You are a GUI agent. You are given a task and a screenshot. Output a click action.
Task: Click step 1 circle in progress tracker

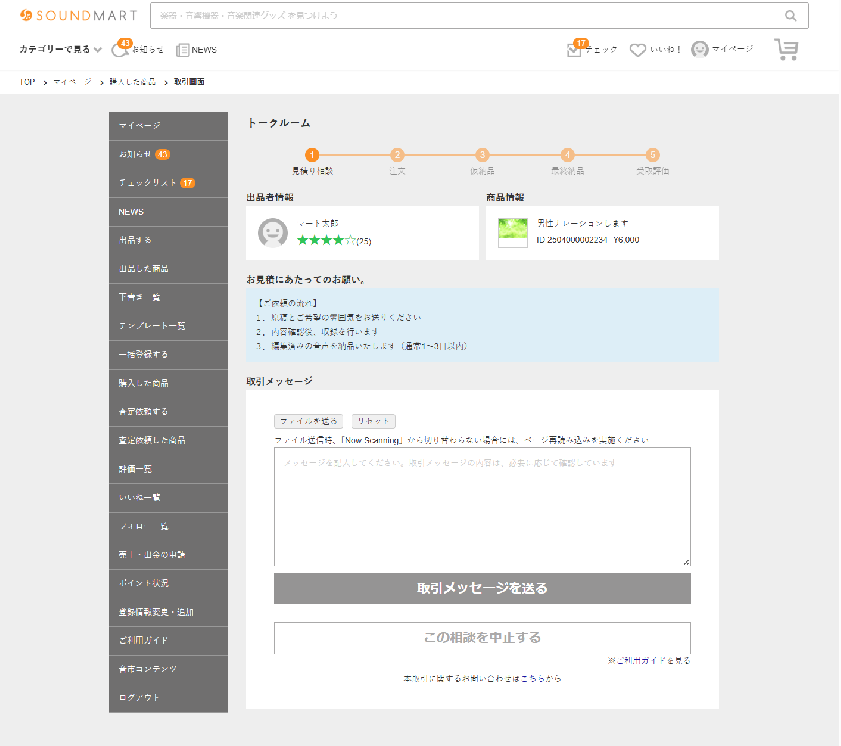[312, 155]
